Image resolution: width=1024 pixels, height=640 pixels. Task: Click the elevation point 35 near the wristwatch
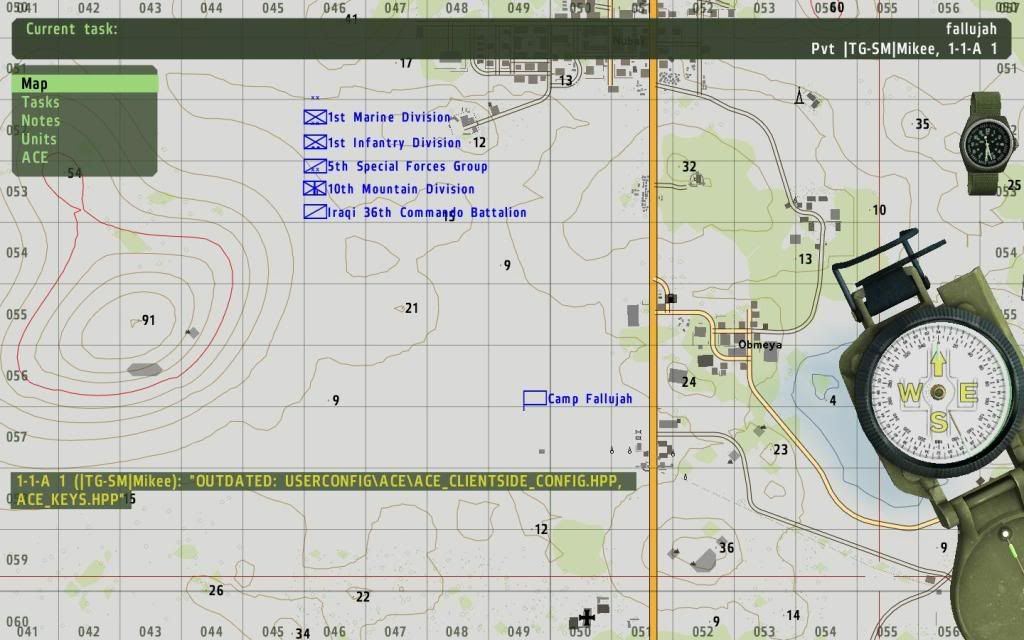coord(921,124)
